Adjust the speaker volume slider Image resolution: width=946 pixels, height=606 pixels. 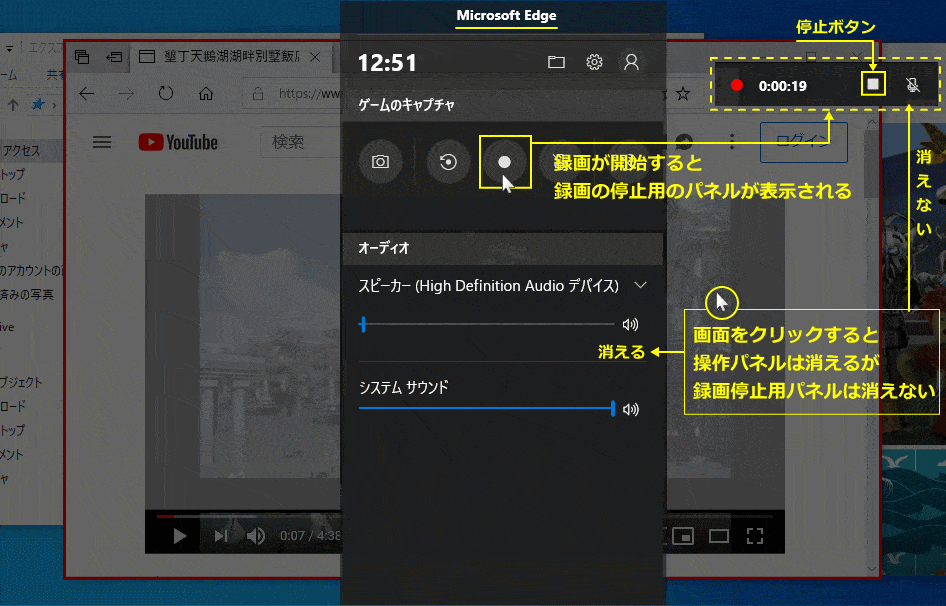click(486, 324)
